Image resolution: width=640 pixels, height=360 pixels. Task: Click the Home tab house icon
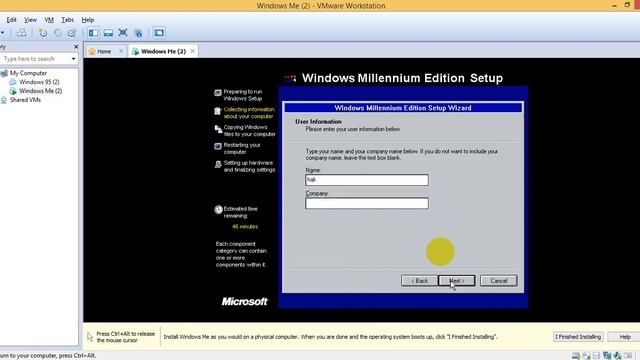coord(92,51)
